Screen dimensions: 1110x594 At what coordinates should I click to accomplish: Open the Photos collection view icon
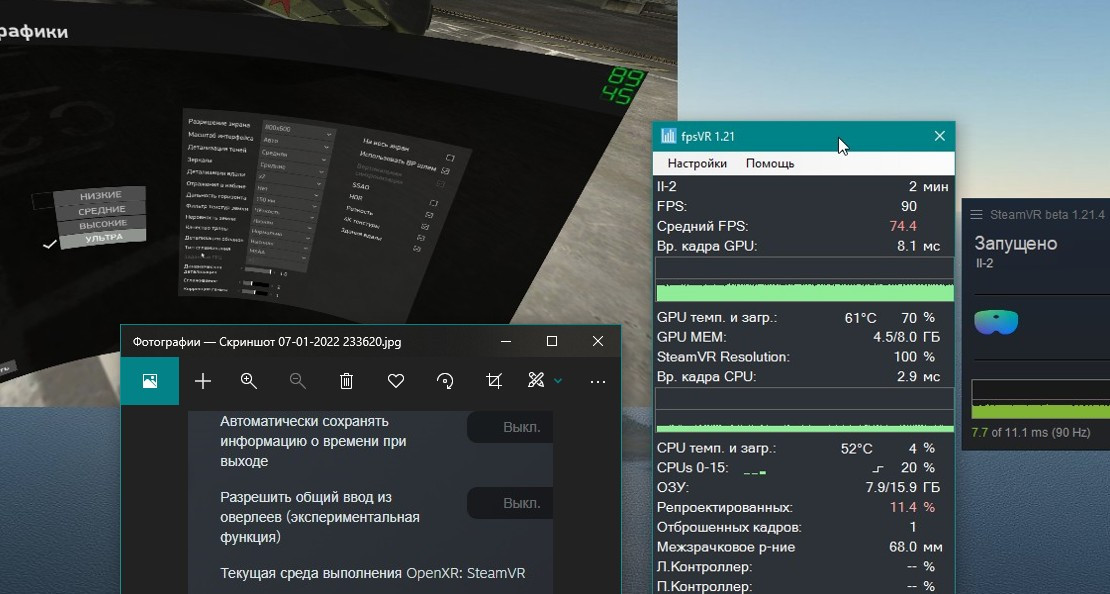click(149, 381)
